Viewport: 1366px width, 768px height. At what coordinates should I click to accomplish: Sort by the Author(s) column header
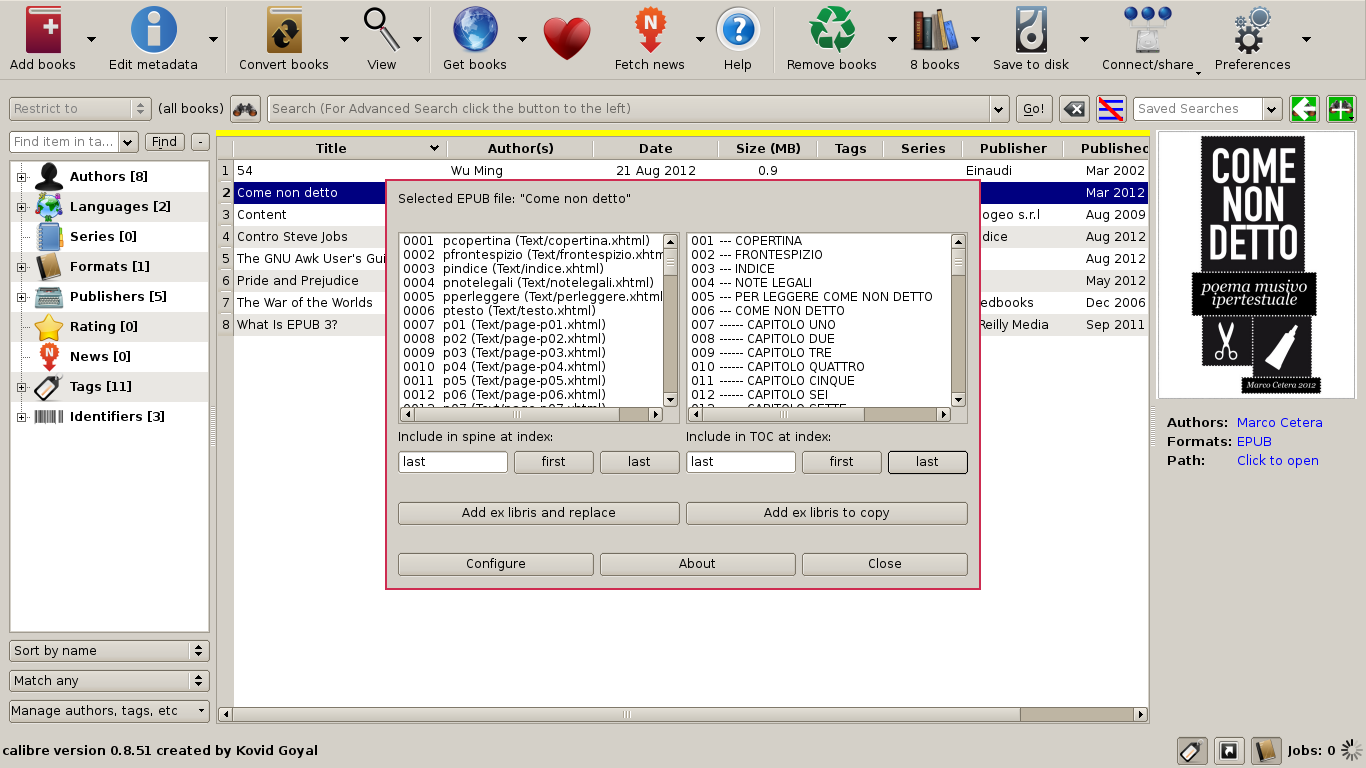pos(520,149)
